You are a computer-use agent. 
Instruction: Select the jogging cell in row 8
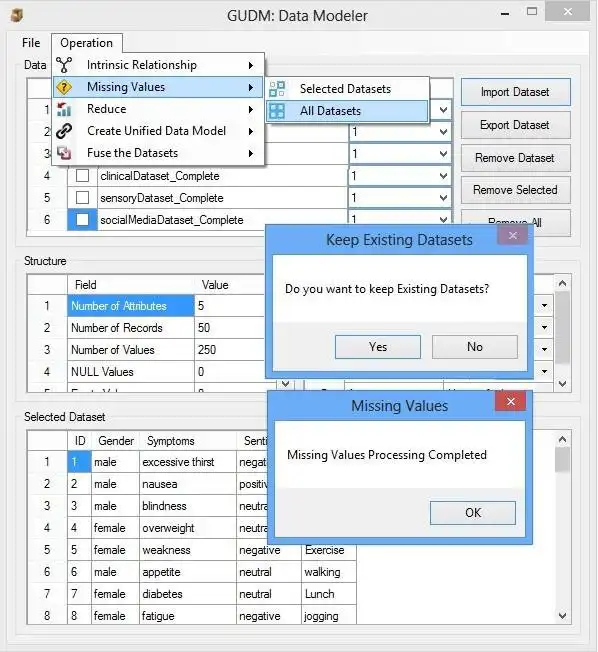click(x=329, y=616)
